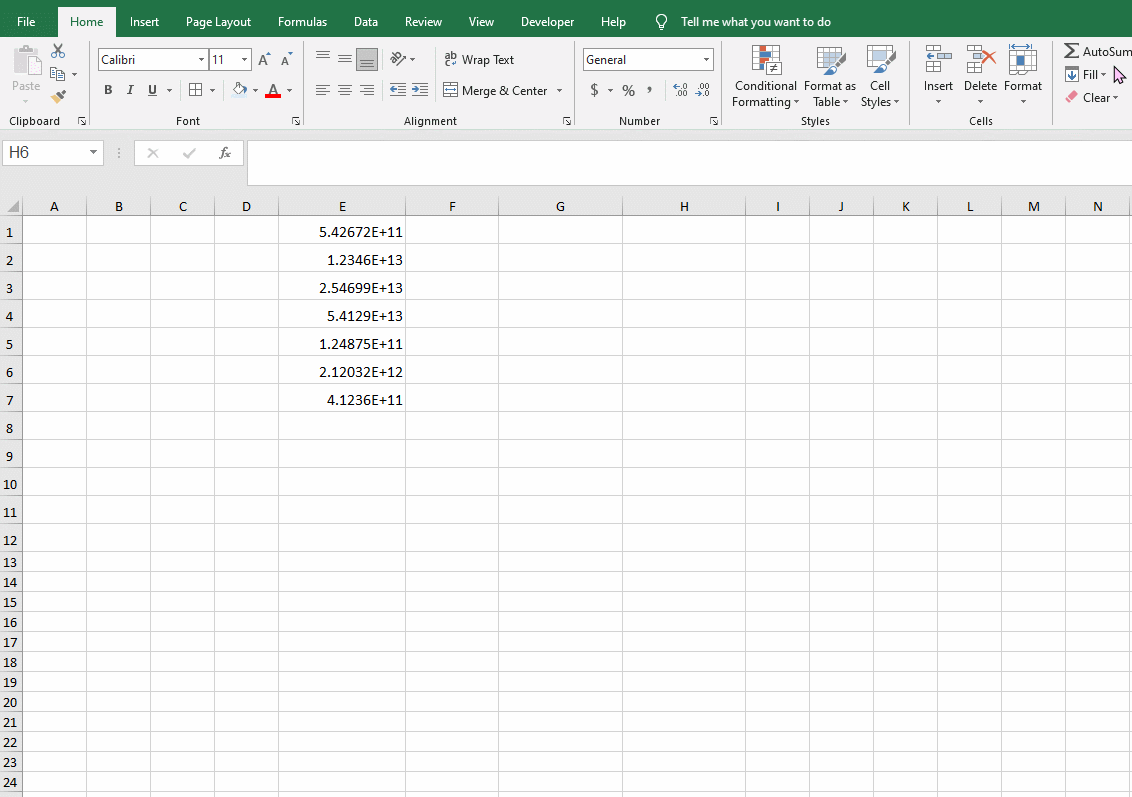Switch to the Insert tab
The image size is (1132, 797).
pos(144,22)
